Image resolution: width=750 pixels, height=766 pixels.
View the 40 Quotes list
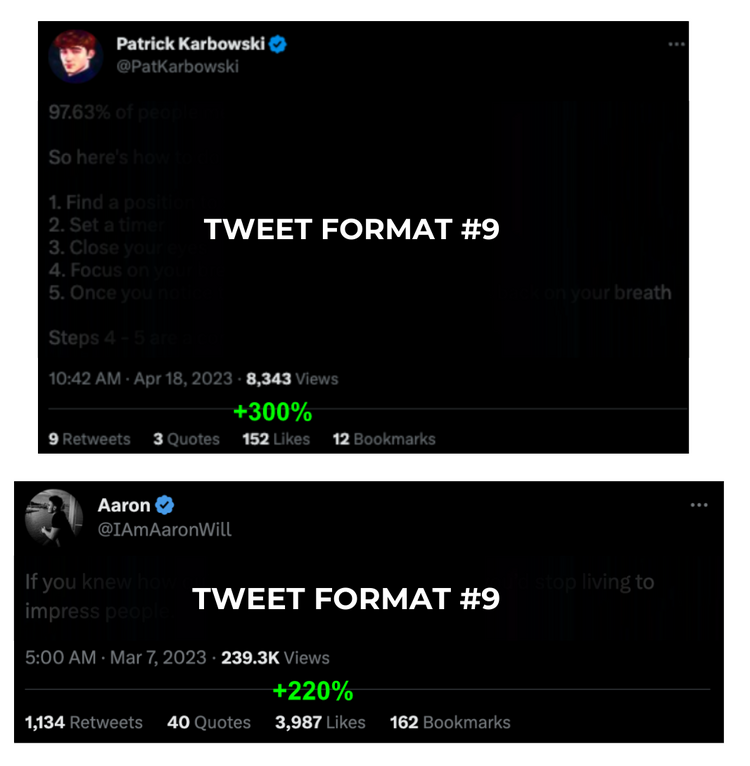point(209,723)
